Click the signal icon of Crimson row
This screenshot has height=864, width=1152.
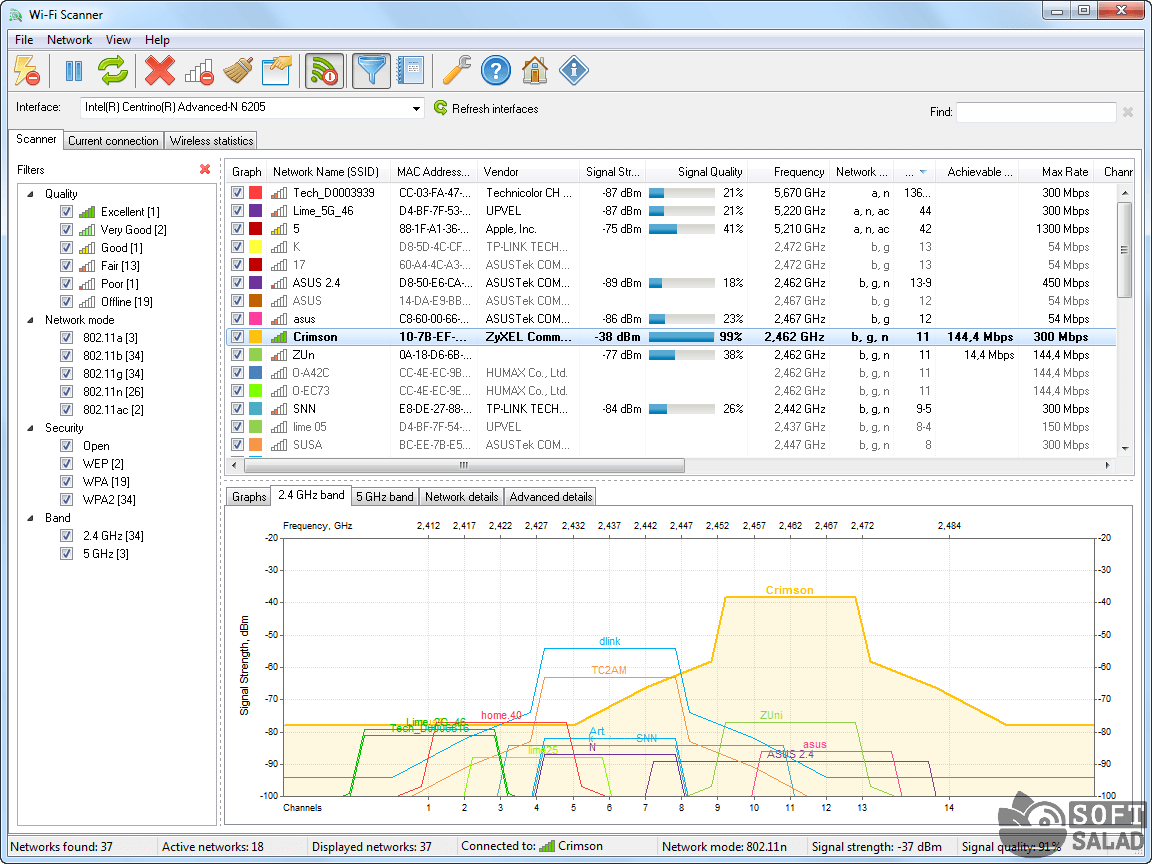pos(279,337)
